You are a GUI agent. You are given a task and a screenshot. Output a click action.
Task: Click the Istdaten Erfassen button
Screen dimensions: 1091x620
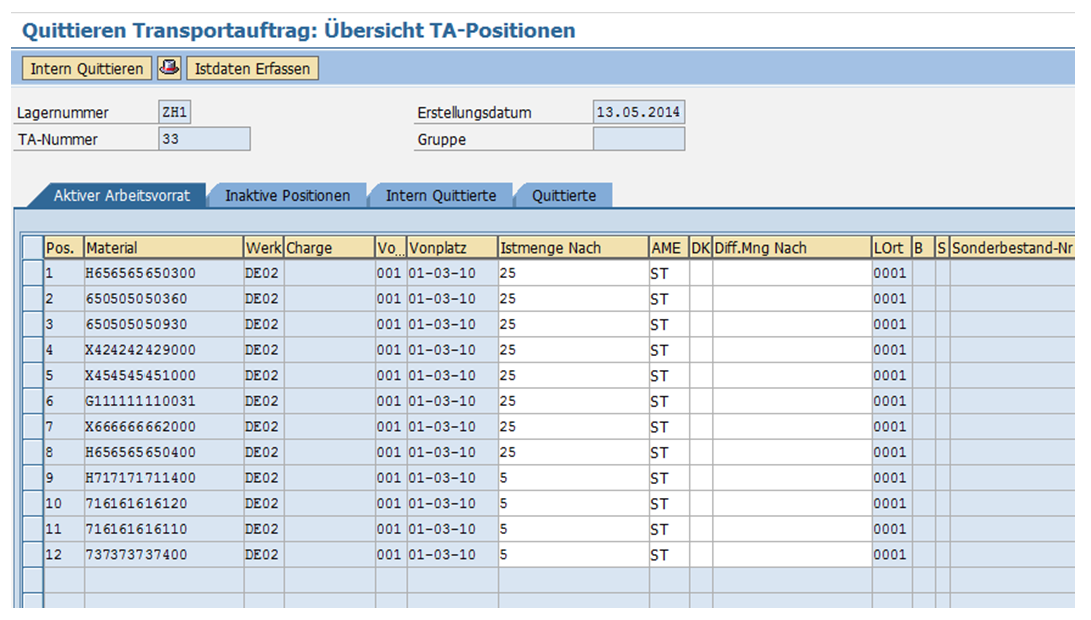click(252, 69)
